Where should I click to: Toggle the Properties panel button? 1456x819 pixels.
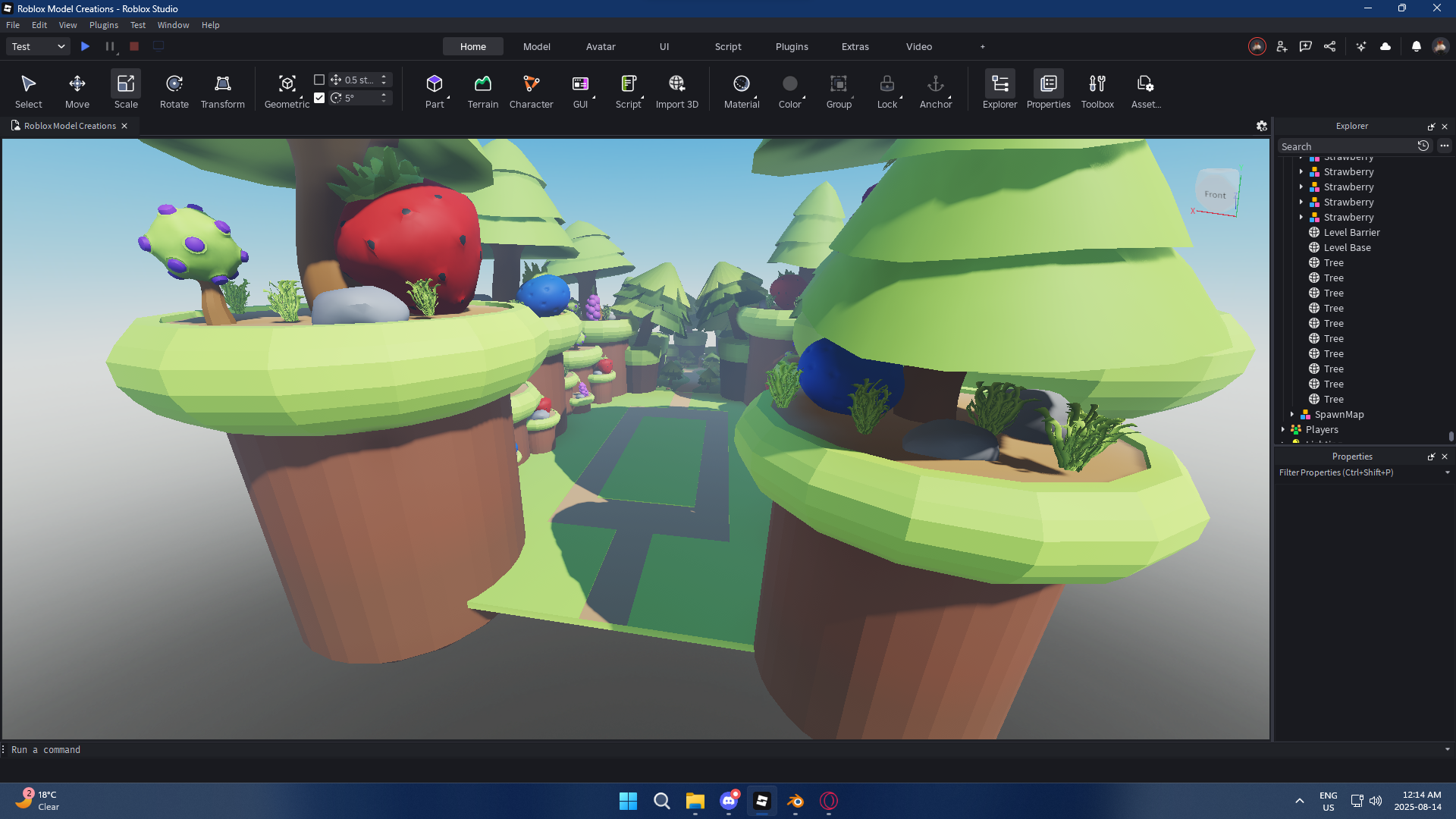click(1048, 89)
